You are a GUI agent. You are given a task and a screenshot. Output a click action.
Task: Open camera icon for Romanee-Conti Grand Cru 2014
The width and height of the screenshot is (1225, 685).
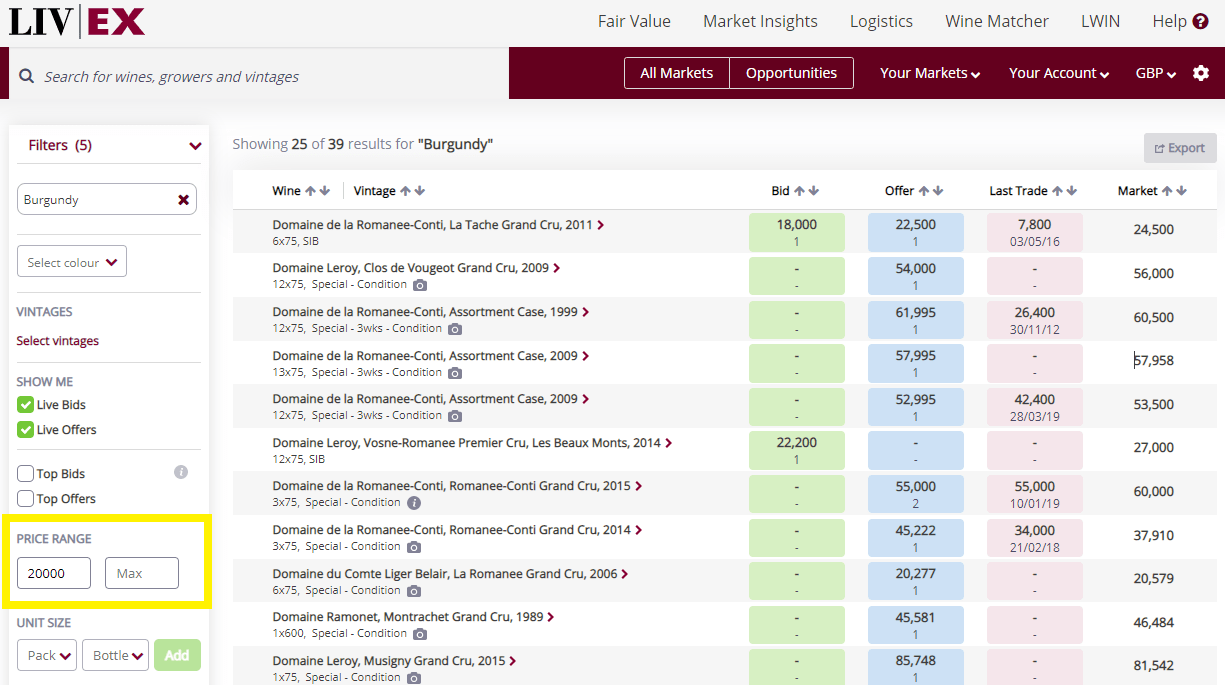pos(414,547)
